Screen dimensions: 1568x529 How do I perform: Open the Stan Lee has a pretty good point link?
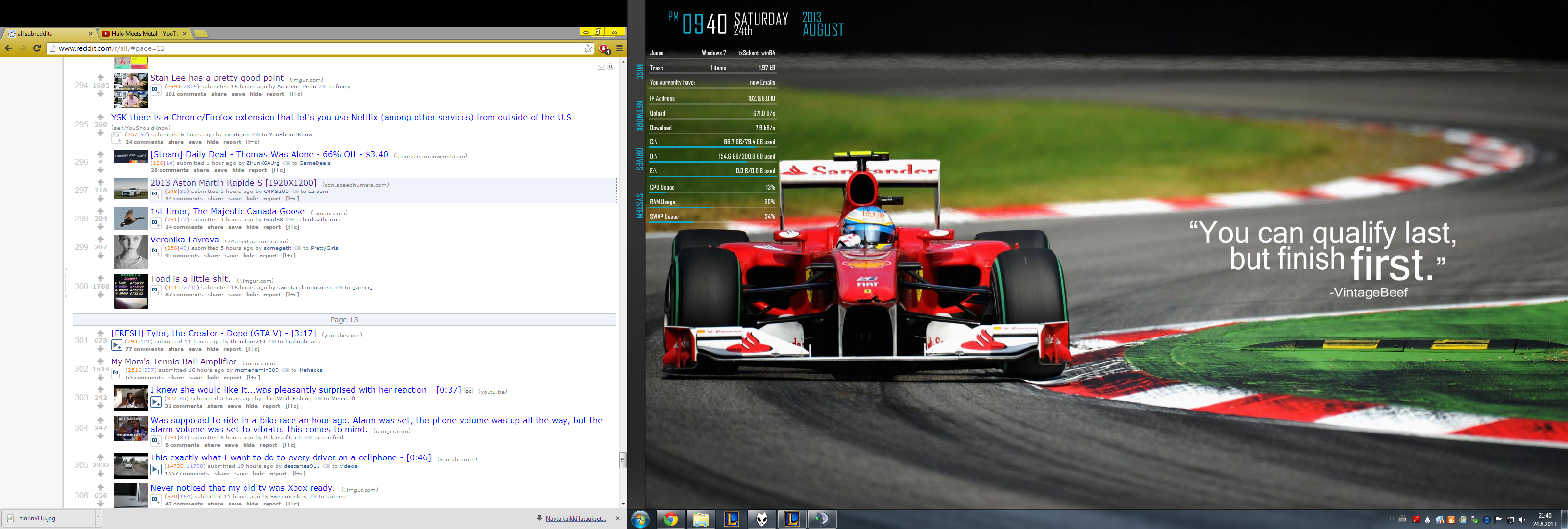[x=217, y=78]
